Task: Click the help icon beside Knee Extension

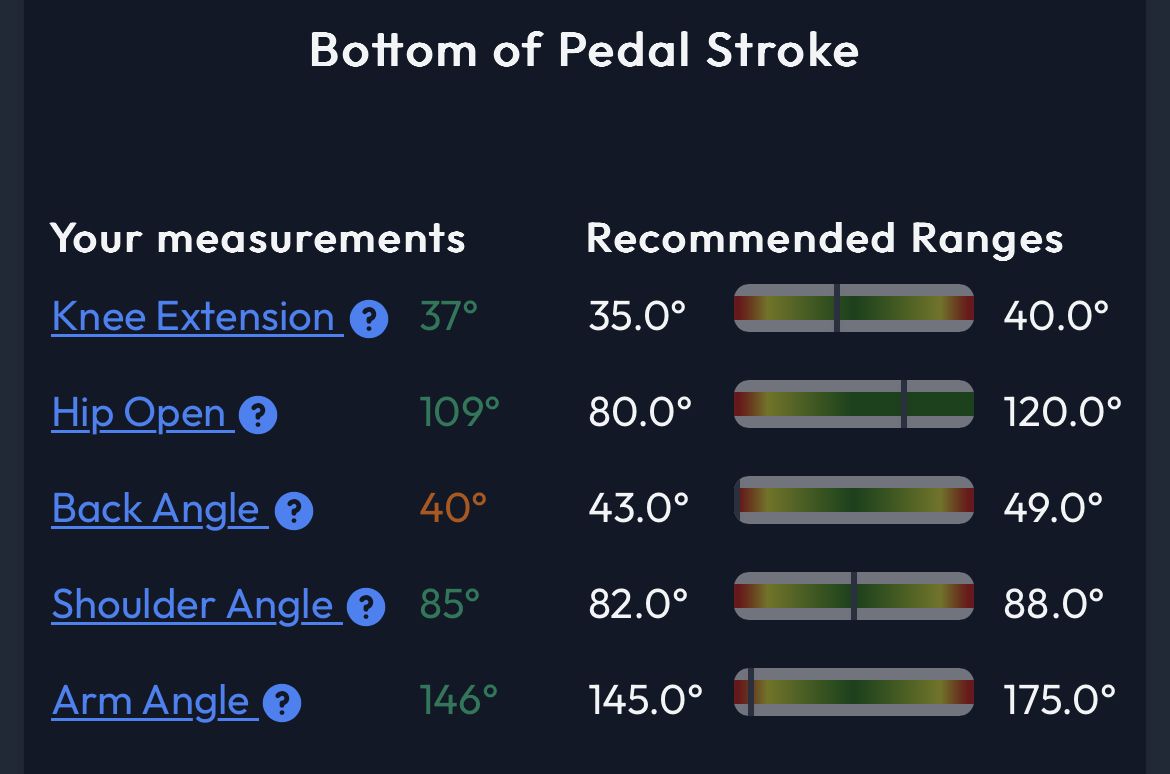Action: (x=369, y=319)
